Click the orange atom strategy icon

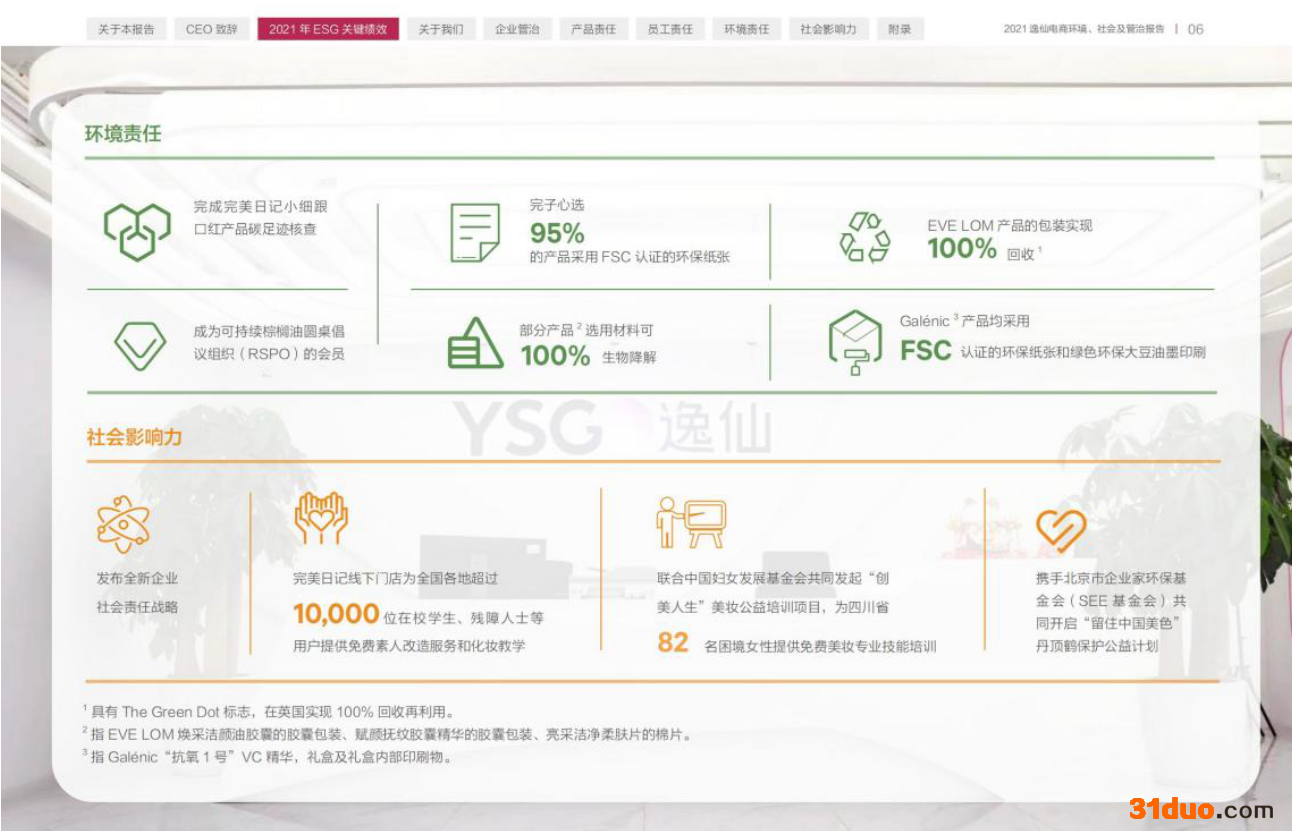point(123,524)
